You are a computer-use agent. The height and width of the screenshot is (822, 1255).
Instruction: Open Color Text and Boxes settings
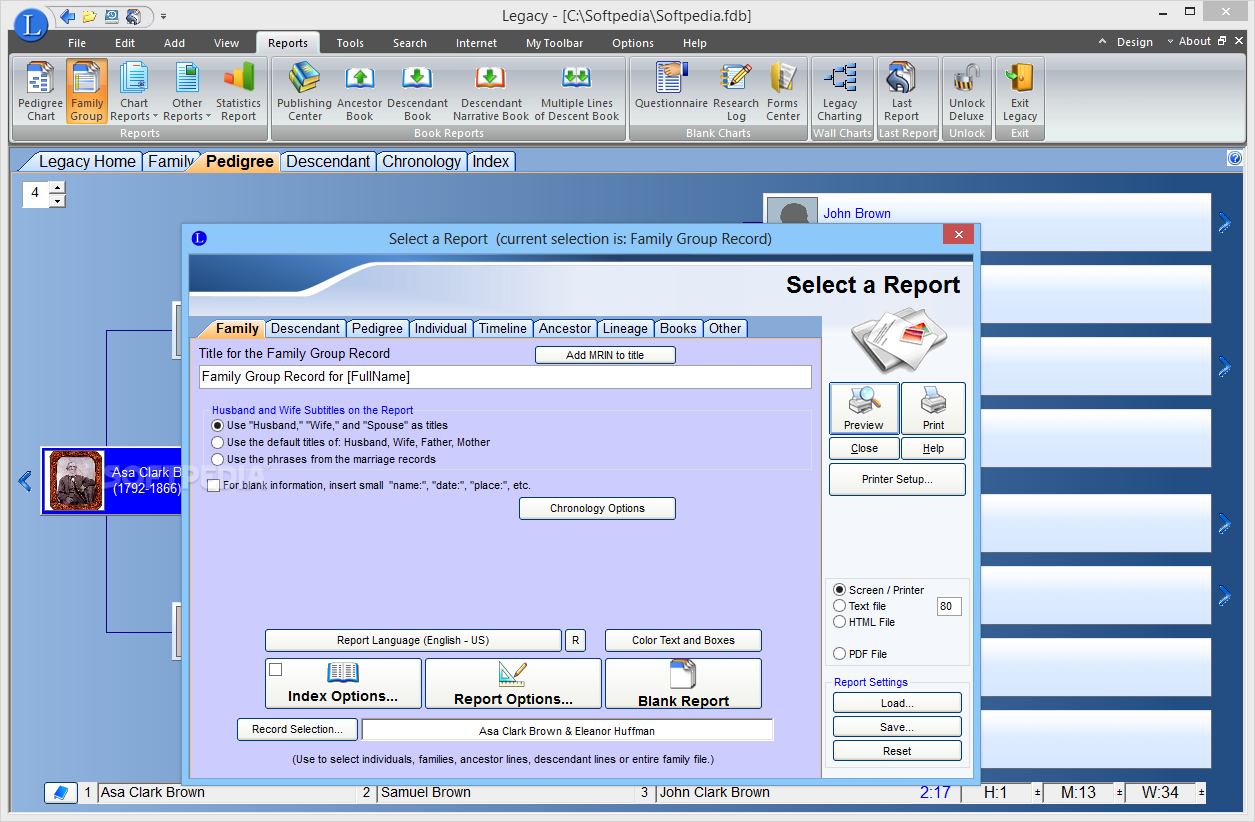point(683,640)
